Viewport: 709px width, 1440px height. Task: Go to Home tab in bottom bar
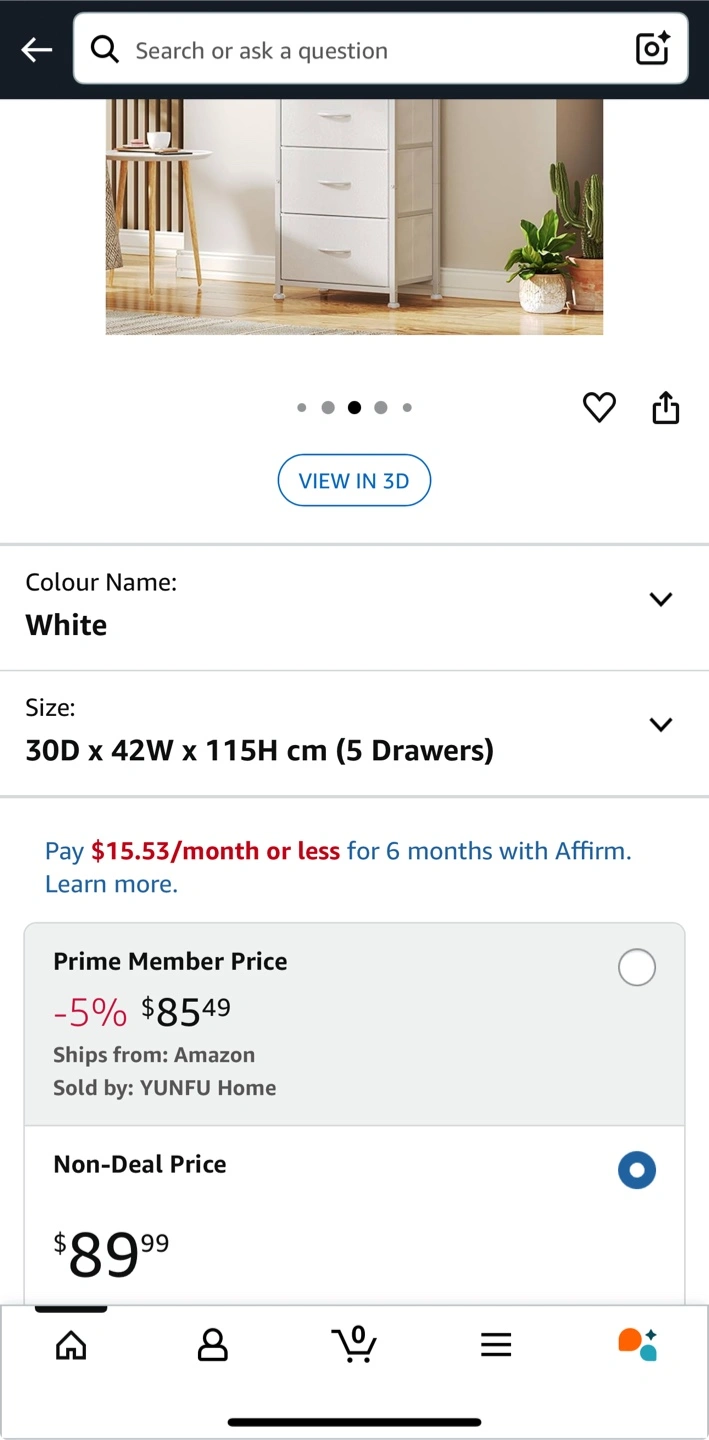71,1345
